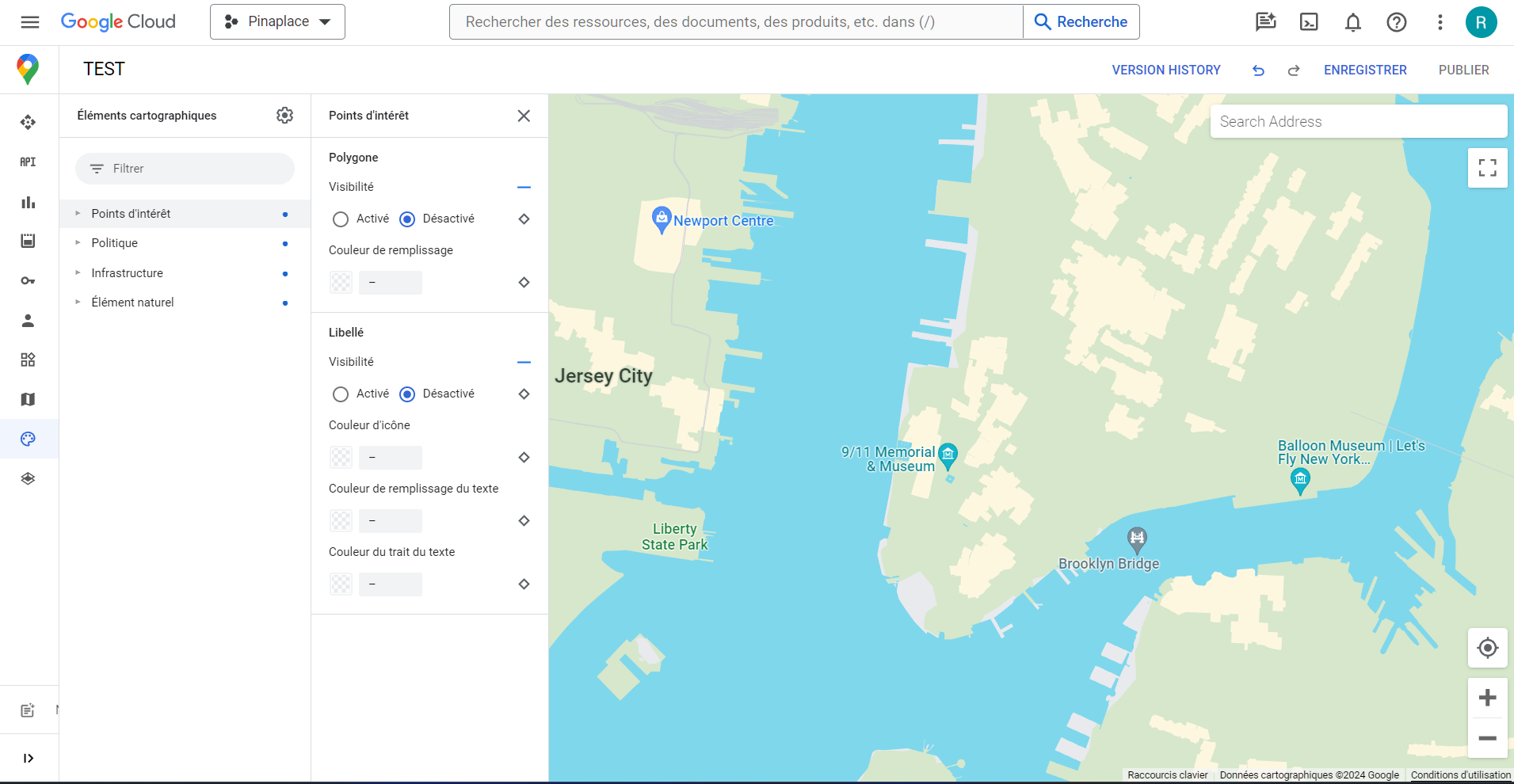The image size is (1514, 784).
Task: Open the help question mark icon
Action: coord(1396,22)
